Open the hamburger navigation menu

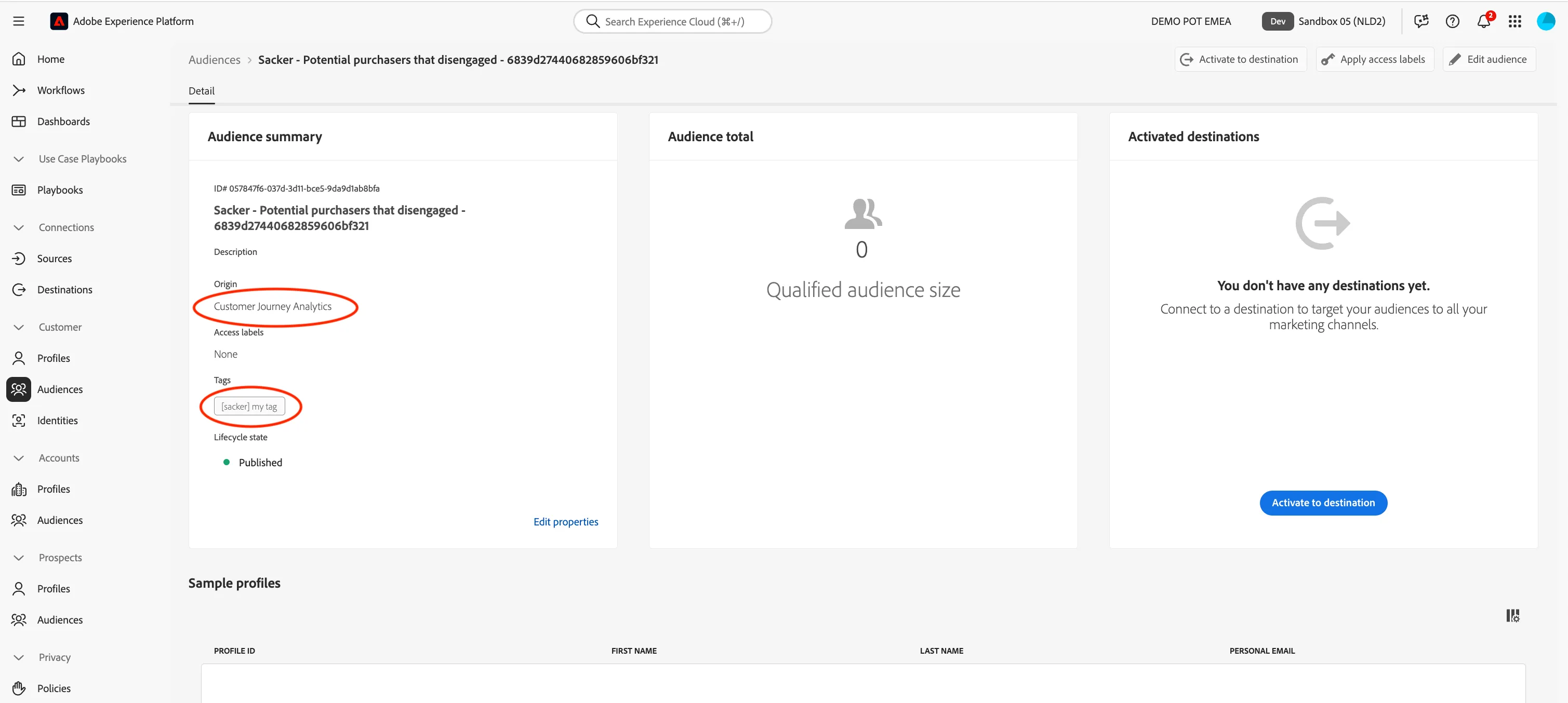pyautogui.click(x=19, y=21)
